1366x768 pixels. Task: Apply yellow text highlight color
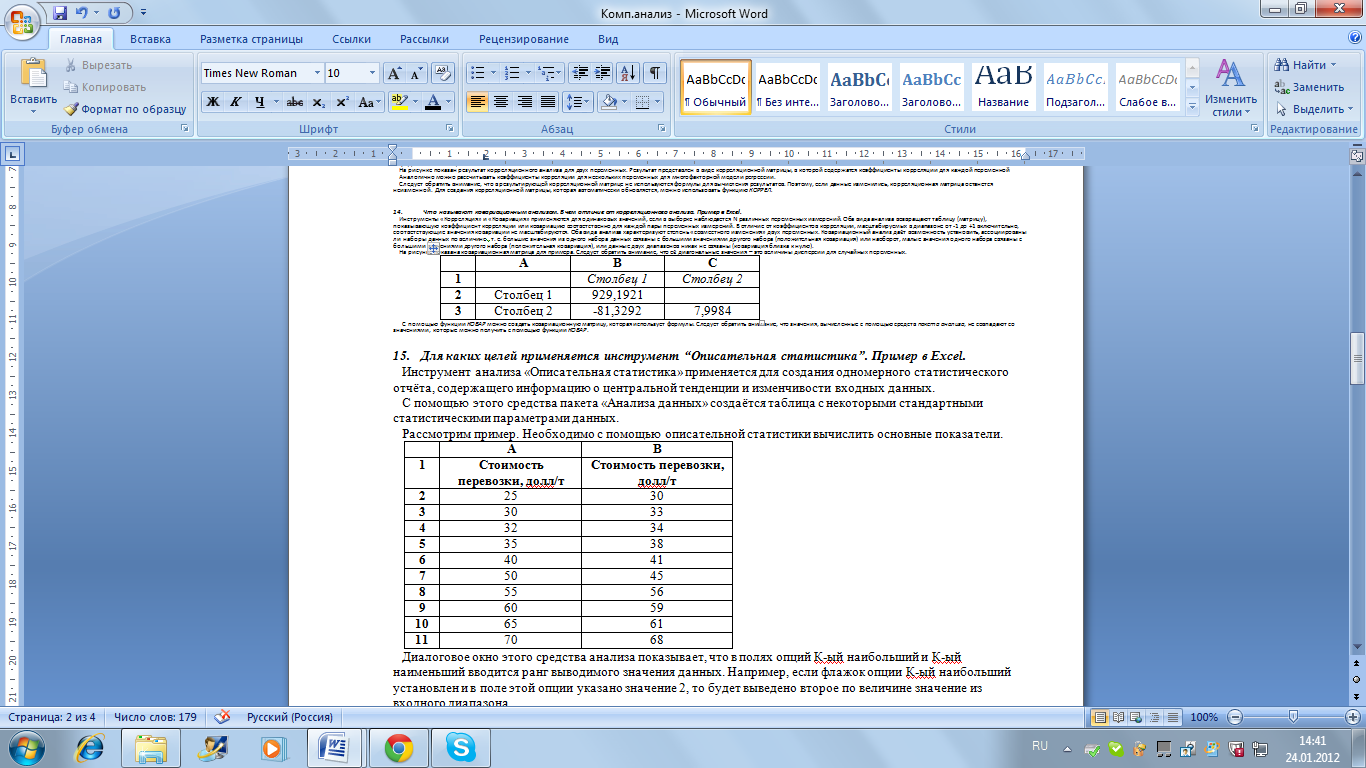[x=398, y=102]
